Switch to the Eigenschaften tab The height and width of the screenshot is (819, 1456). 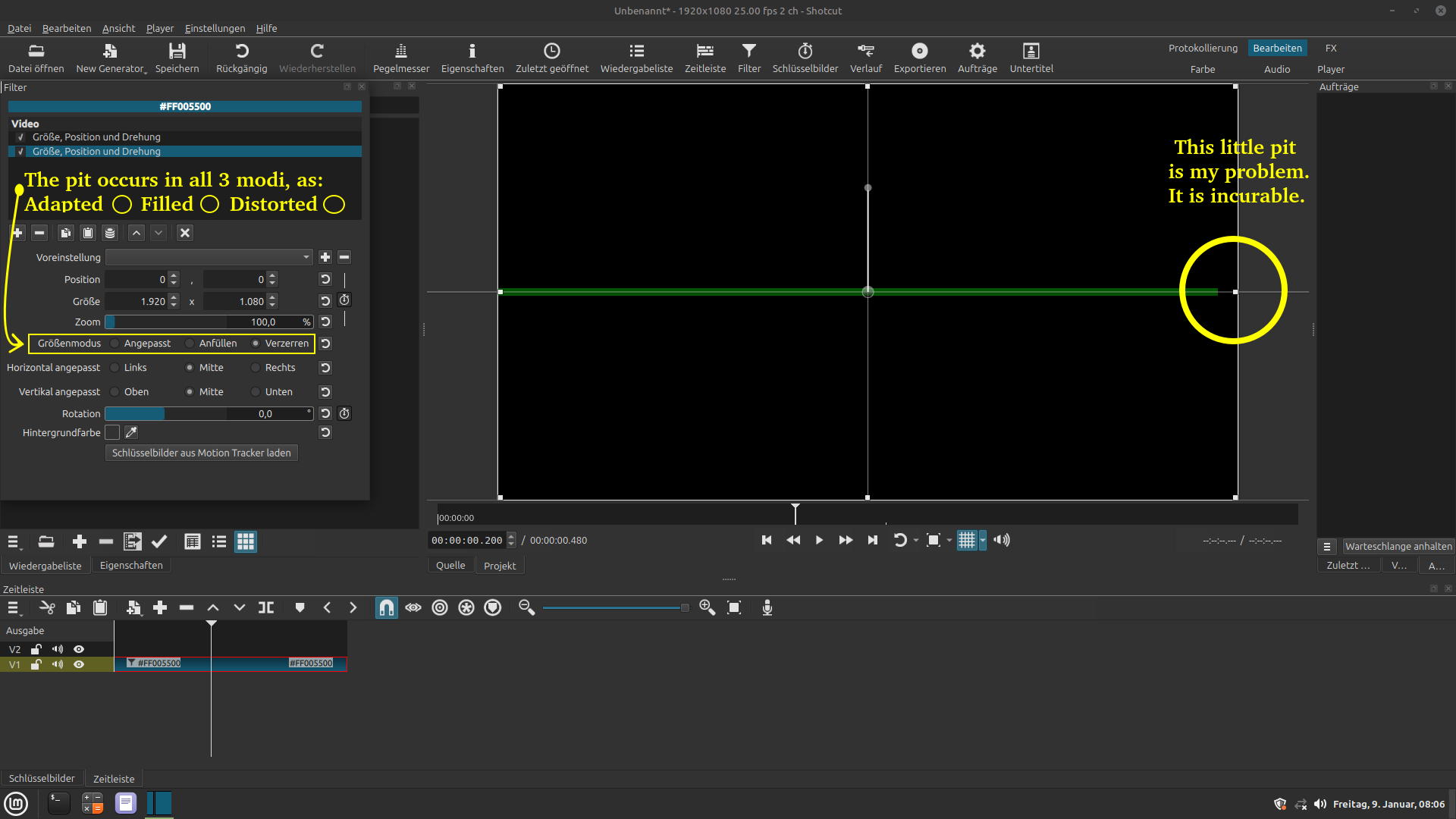(x=131, y=566)
